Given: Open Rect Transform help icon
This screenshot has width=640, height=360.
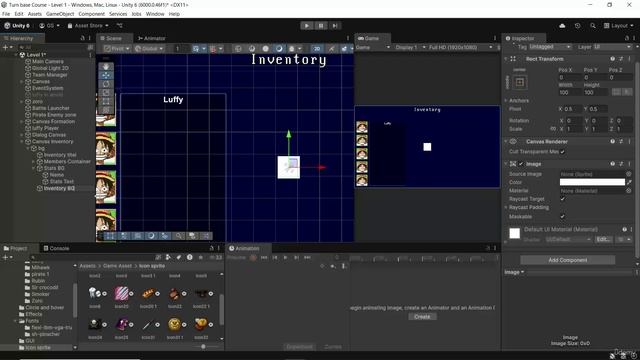Looking at the screenshot, I should tap(612, 59).
